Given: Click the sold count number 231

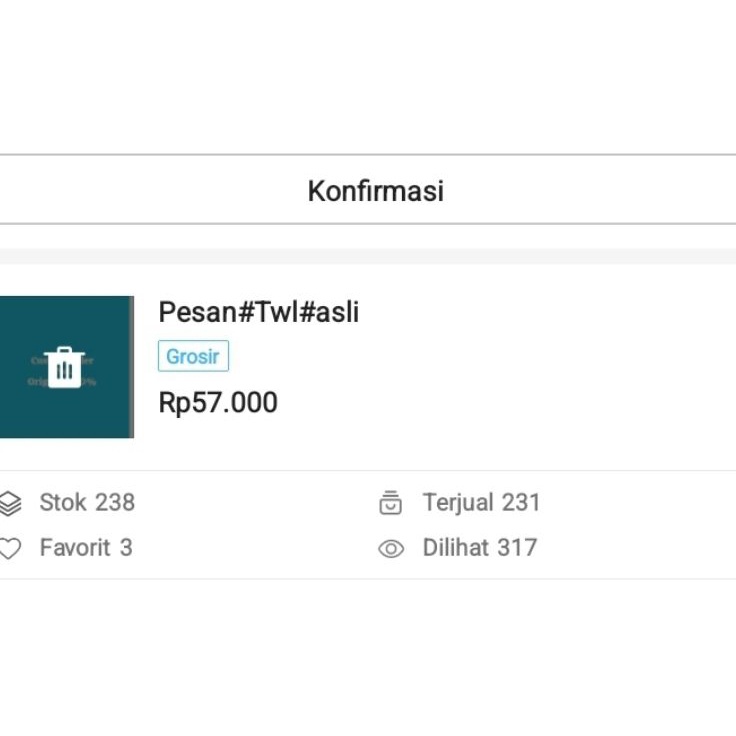Looking at the screenshot, I should click(x=521, y=502).
